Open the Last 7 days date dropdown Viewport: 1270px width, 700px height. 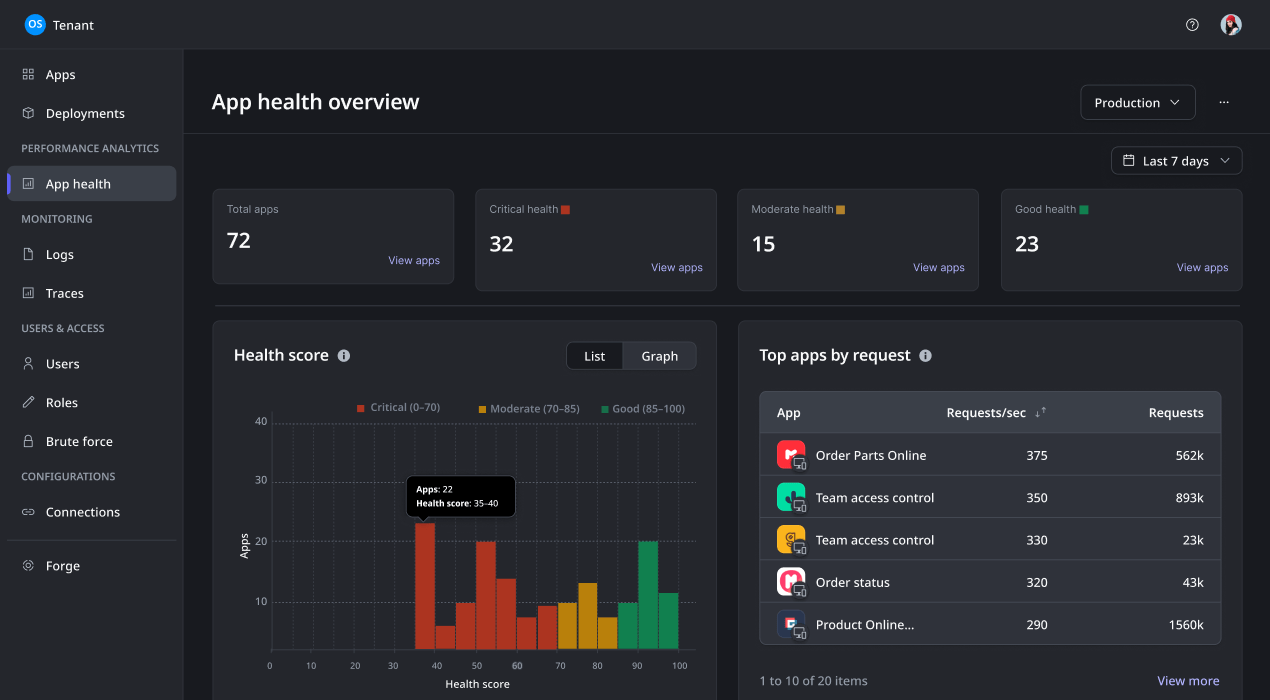[x=1177, y=161]
